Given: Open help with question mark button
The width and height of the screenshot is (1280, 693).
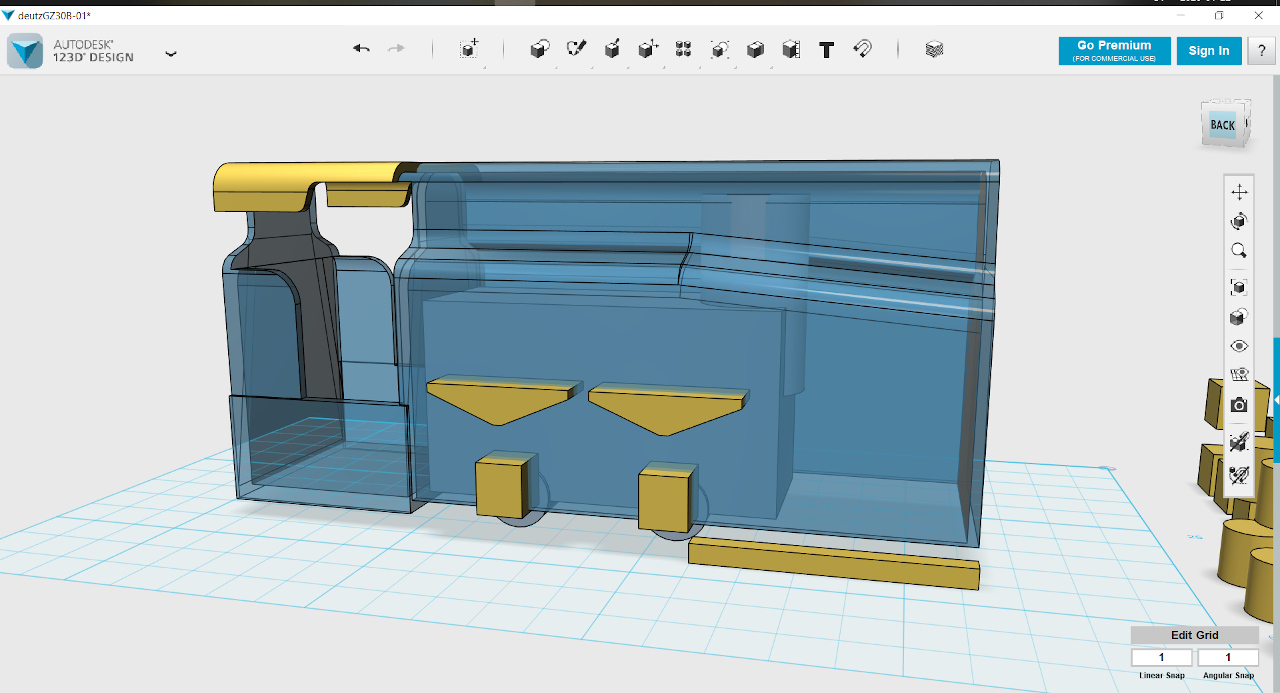Looking at the screenshot, I should 1262,51.
